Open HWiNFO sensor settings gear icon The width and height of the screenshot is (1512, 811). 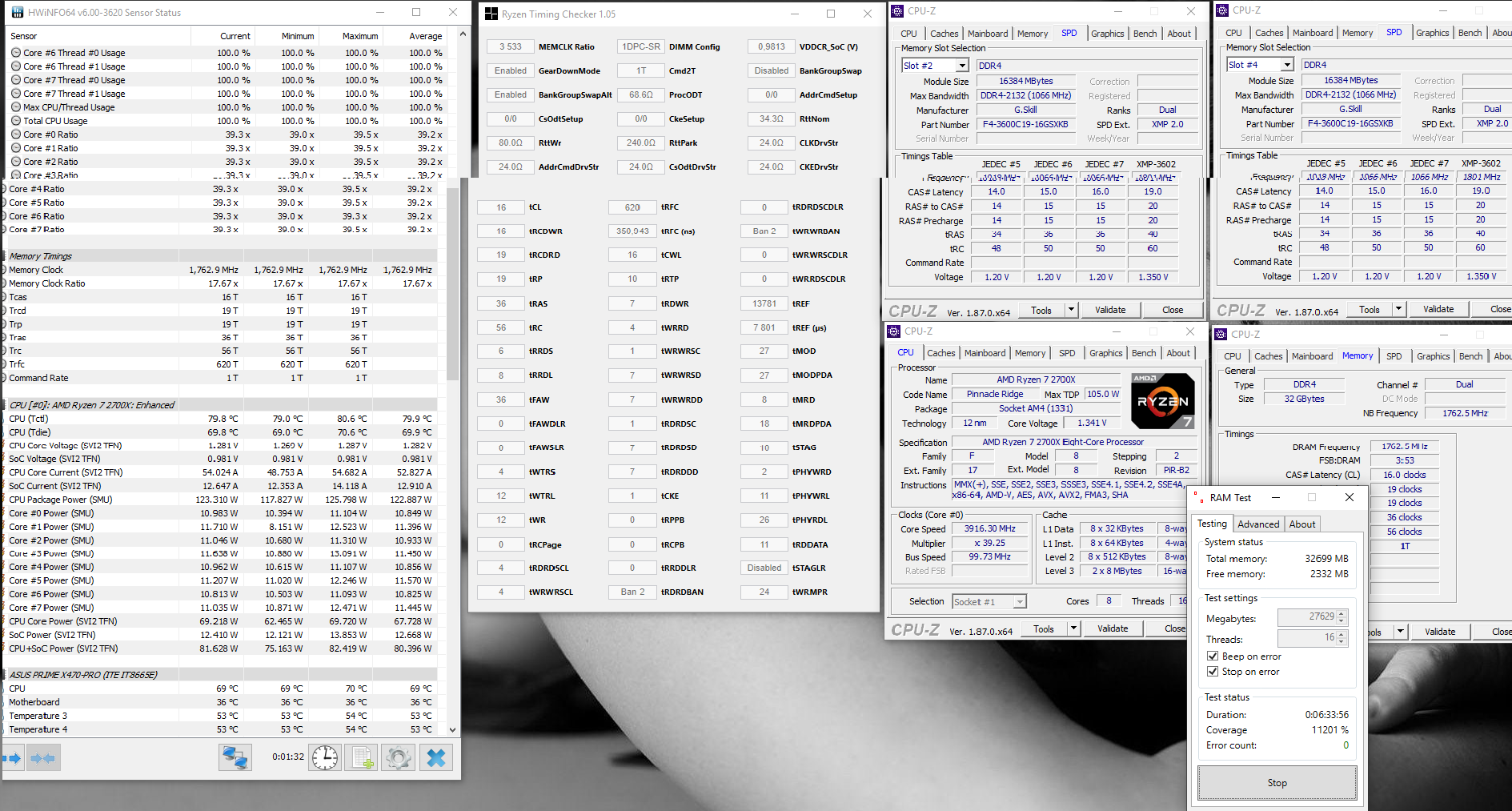pos(399,757)
